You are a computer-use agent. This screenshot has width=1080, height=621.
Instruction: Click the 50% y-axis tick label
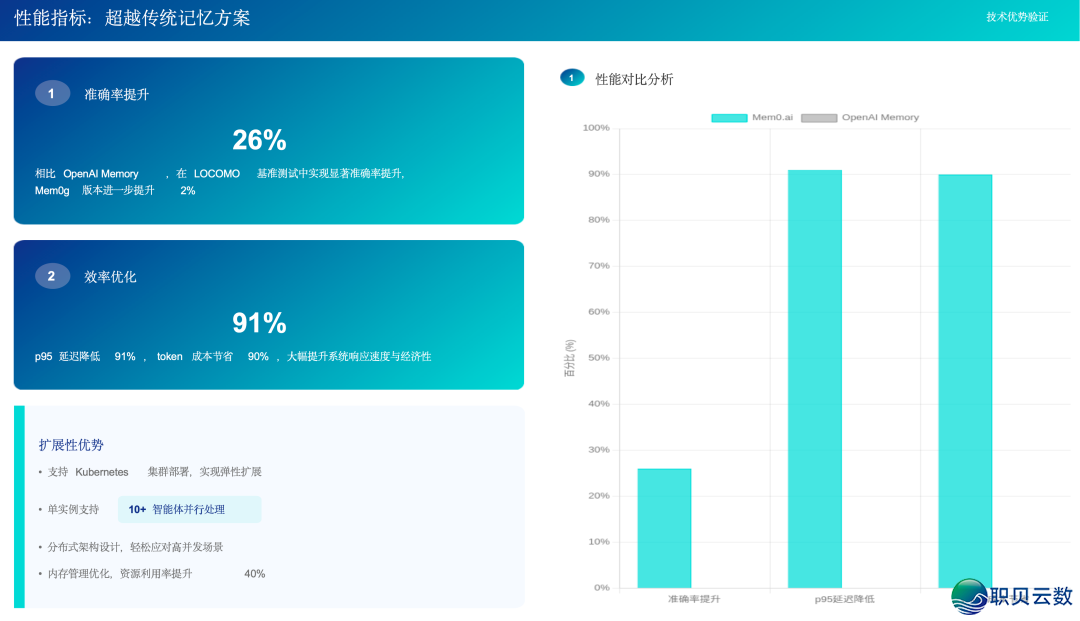tap(599, 358)
